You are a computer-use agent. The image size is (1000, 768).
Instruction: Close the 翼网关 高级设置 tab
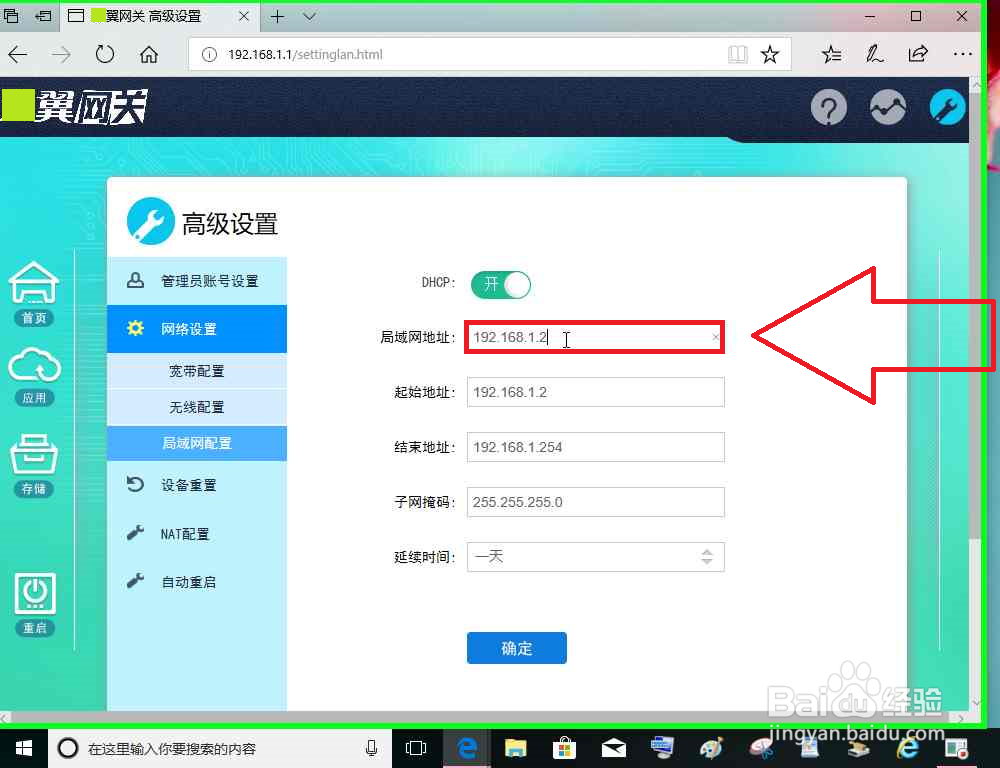(244, 16)
